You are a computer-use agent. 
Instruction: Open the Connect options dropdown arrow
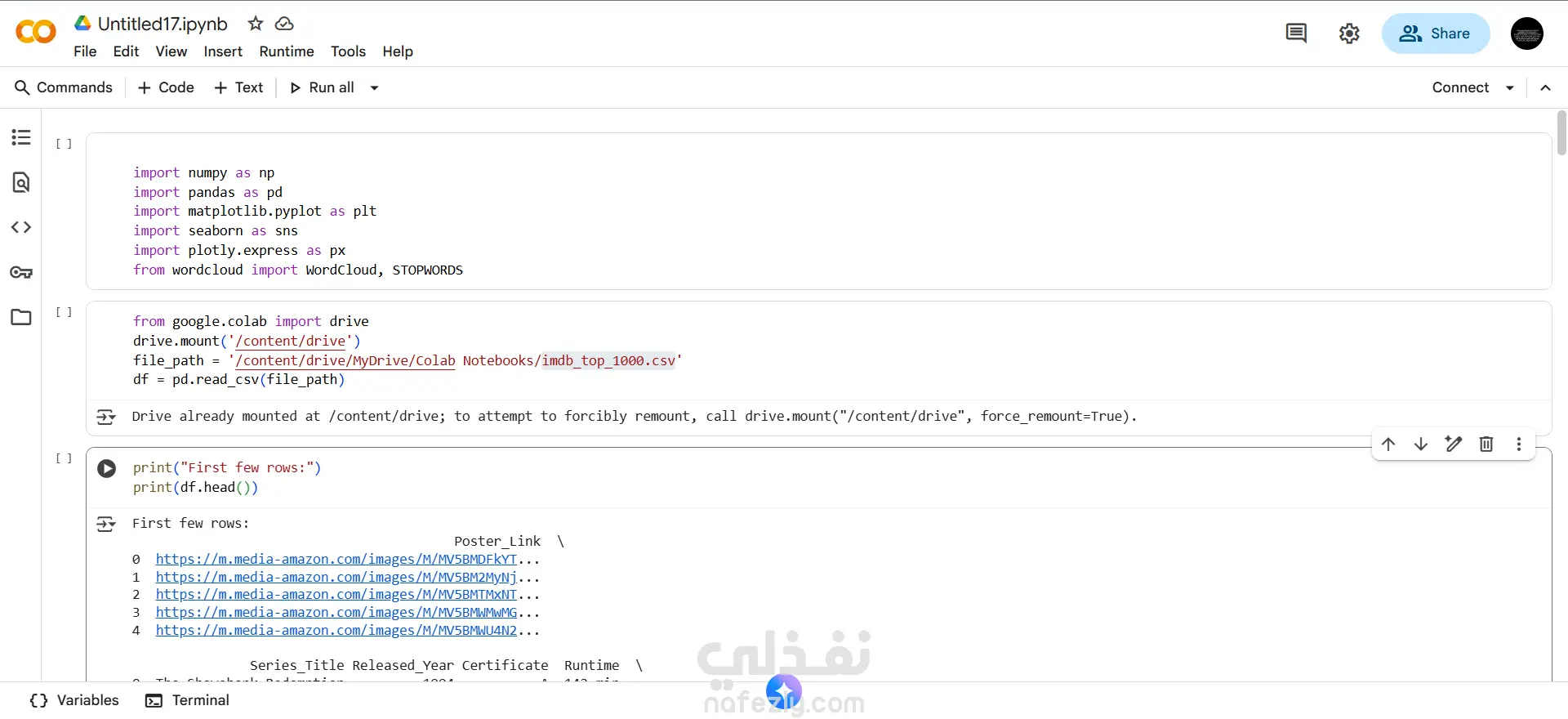click(x=1510, y=88)
